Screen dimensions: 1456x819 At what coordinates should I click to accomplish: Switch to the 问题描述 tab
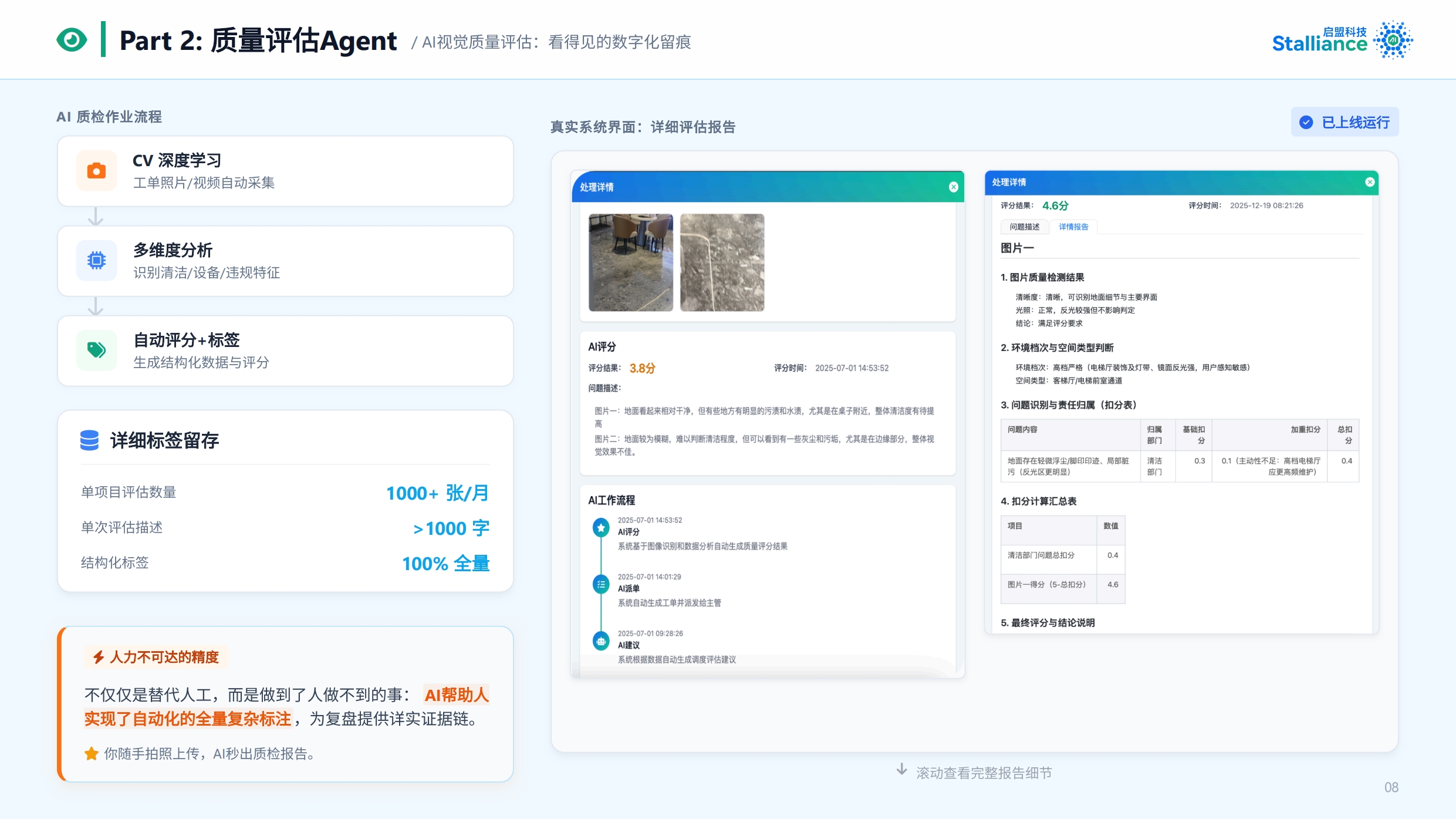click(x=1024, y=227)
